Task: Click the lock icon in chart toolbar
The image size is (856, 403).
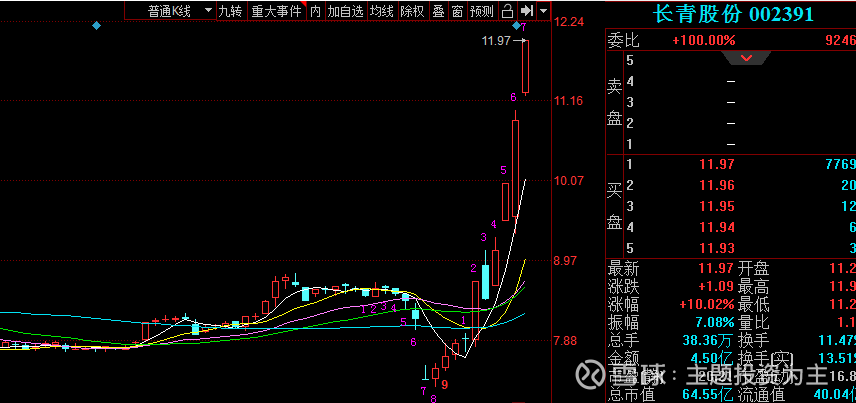Action: pyautogui.click(x=507, y=10)
